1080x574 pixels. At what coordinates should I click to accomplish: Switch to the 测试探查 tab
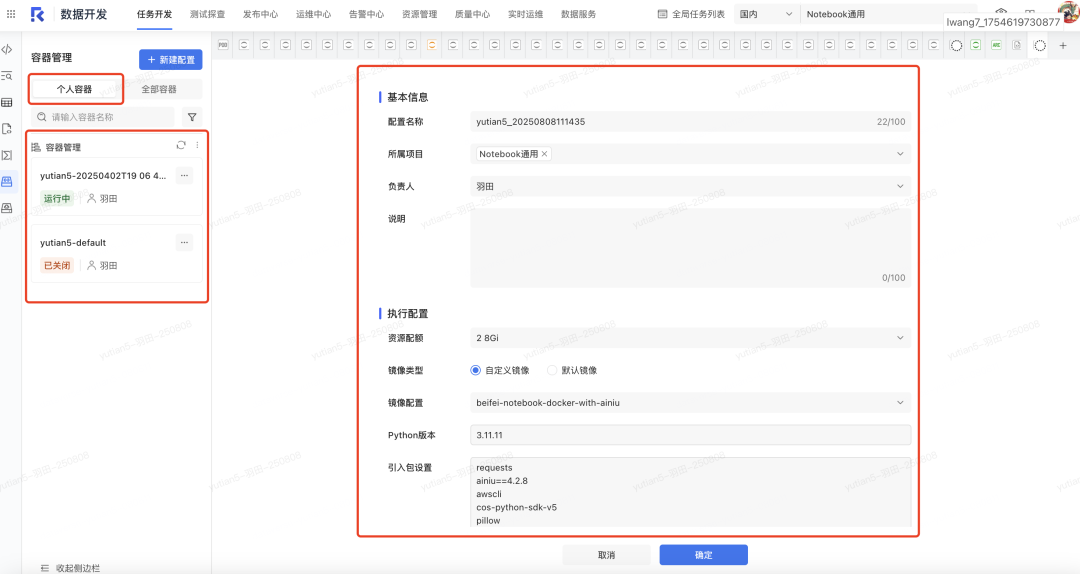[207, 14]
